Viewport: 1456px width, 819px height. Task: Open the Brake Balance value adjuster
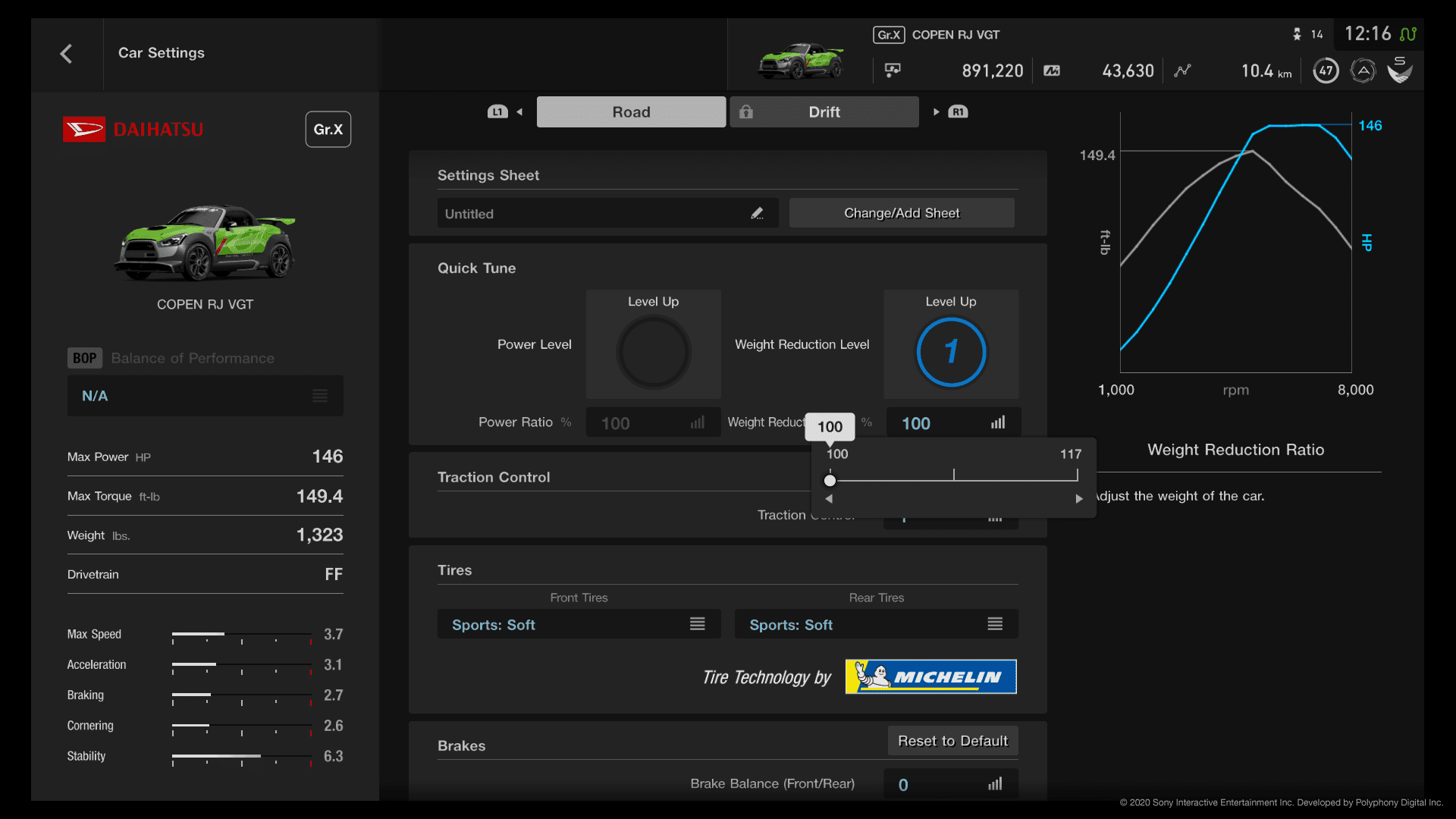(951, 784)
